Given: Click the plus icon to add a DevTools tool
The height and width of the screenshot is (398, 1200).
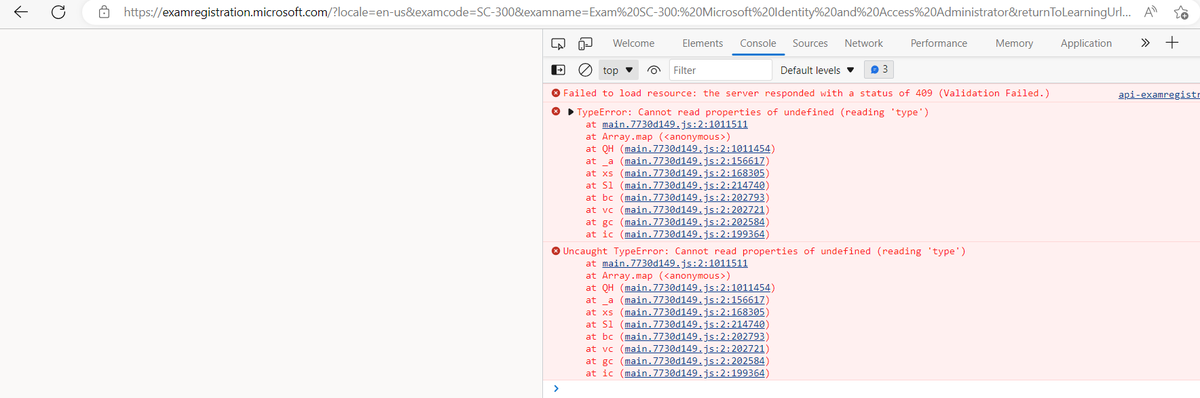Looking at the screenshot, I should 1173,43.
